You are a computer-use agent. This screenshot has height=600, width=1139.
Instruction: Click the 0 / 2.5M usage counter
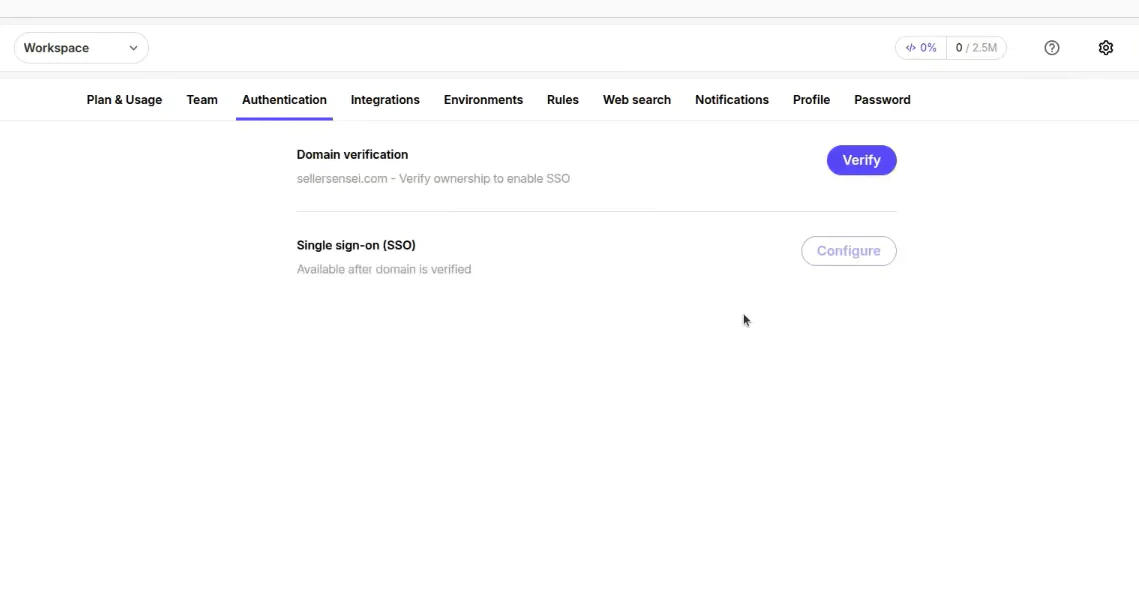(976, 48)
